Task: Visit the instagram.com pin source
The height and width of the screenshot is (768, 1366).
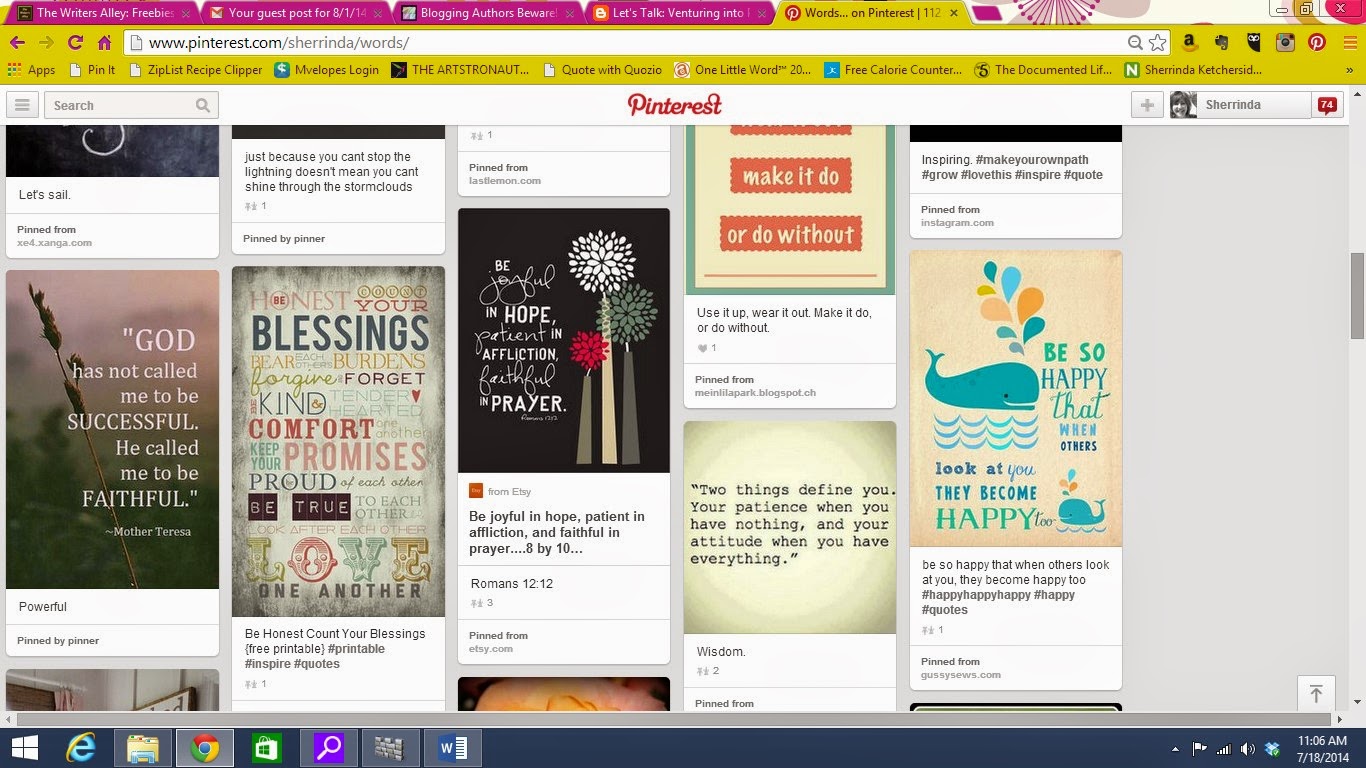Action: tap(957, 222)
